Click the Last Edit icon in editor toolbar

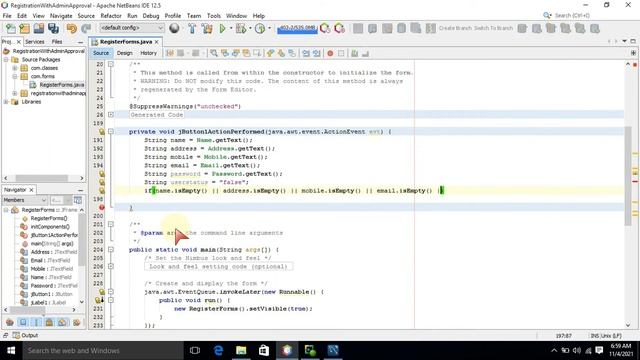[170, 53]
